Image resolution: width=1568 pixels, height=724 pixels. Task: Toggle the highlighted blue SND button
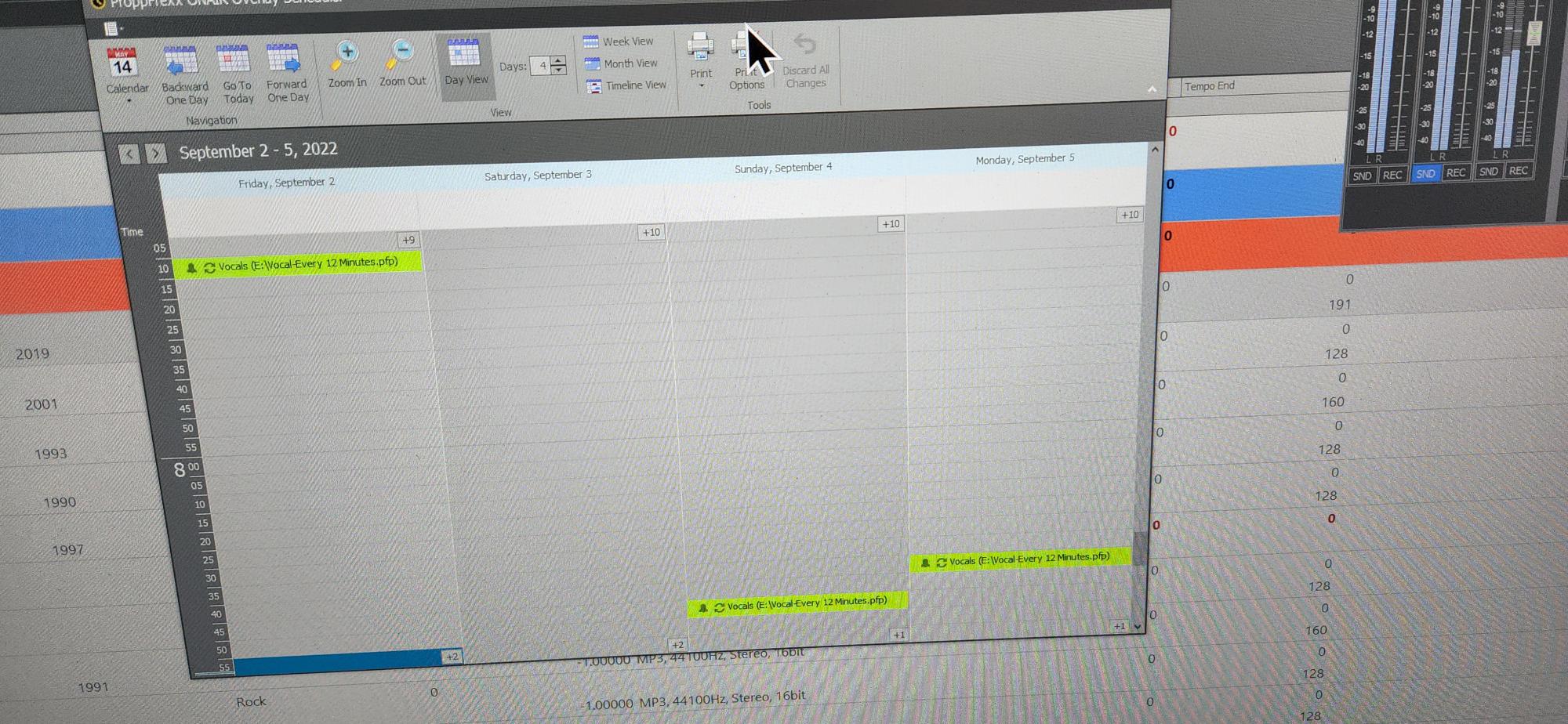point(1425,174)
